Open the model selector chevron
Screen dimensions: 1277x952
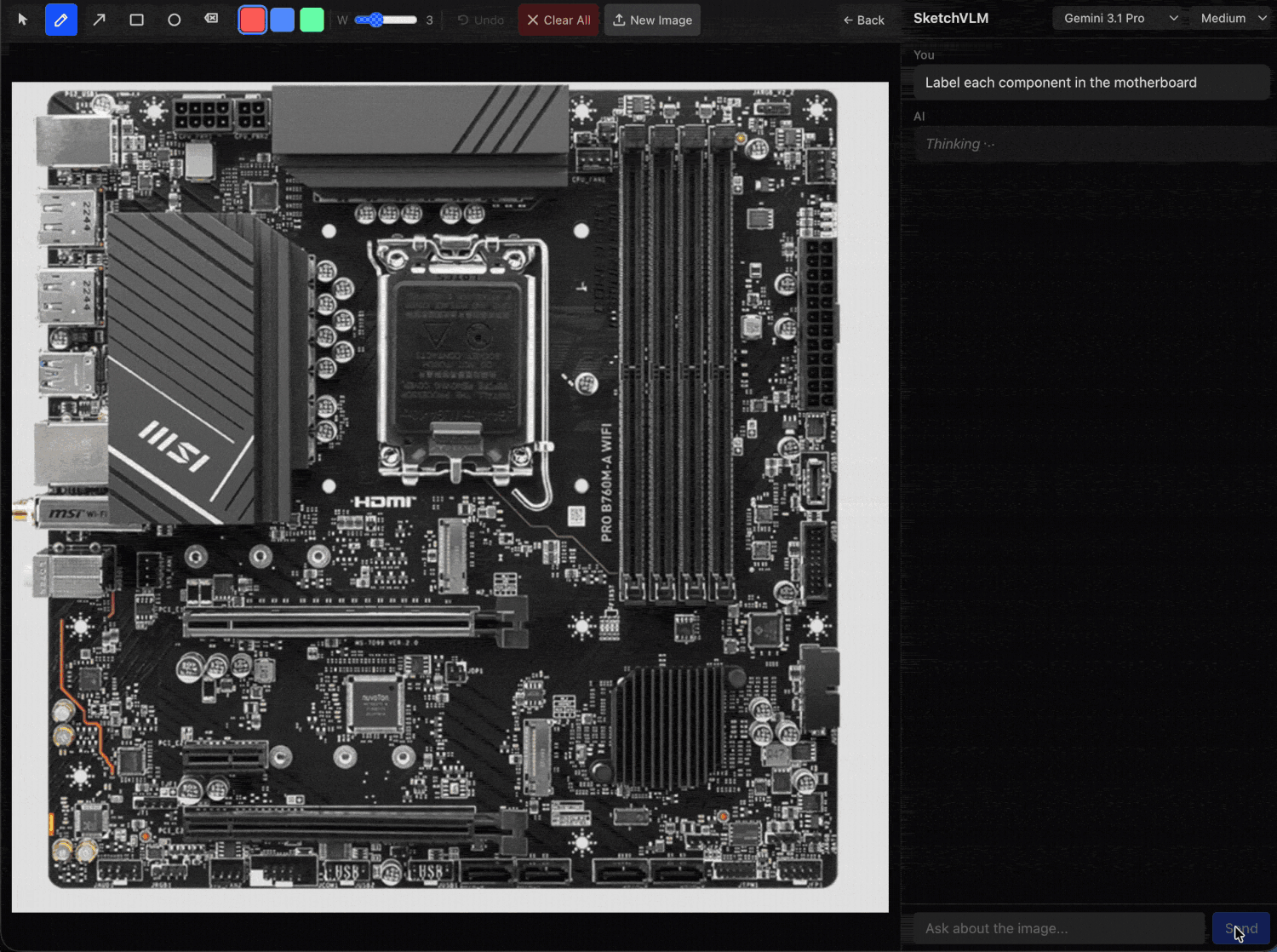1174,17
